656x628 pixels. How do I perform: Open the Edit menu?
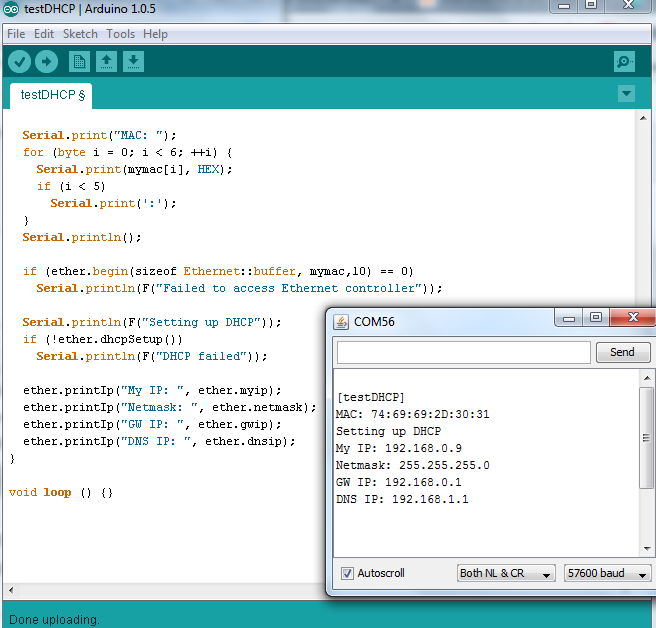[44, 34]
